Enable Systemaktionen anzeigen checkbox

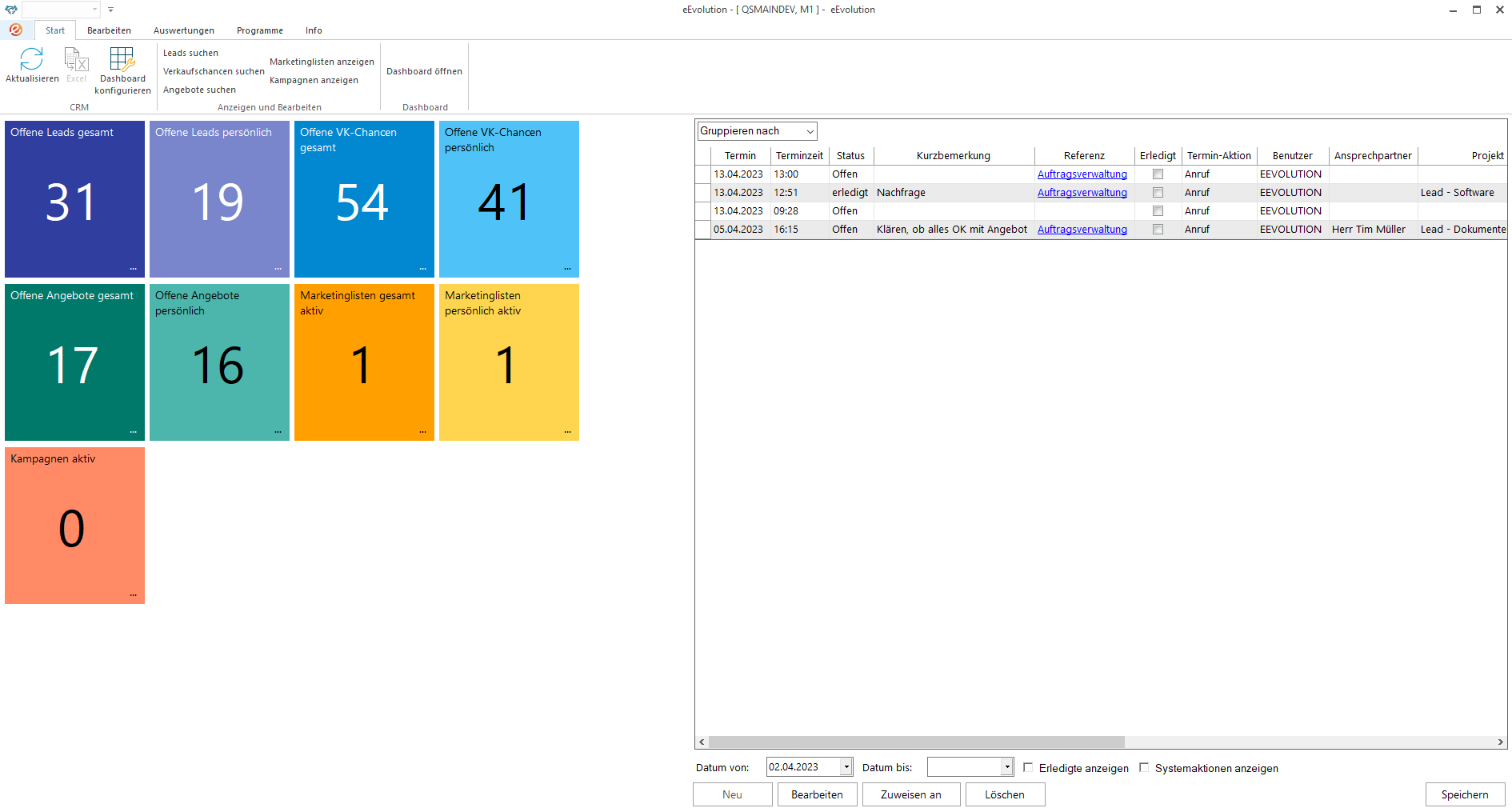coord(1144,767)
